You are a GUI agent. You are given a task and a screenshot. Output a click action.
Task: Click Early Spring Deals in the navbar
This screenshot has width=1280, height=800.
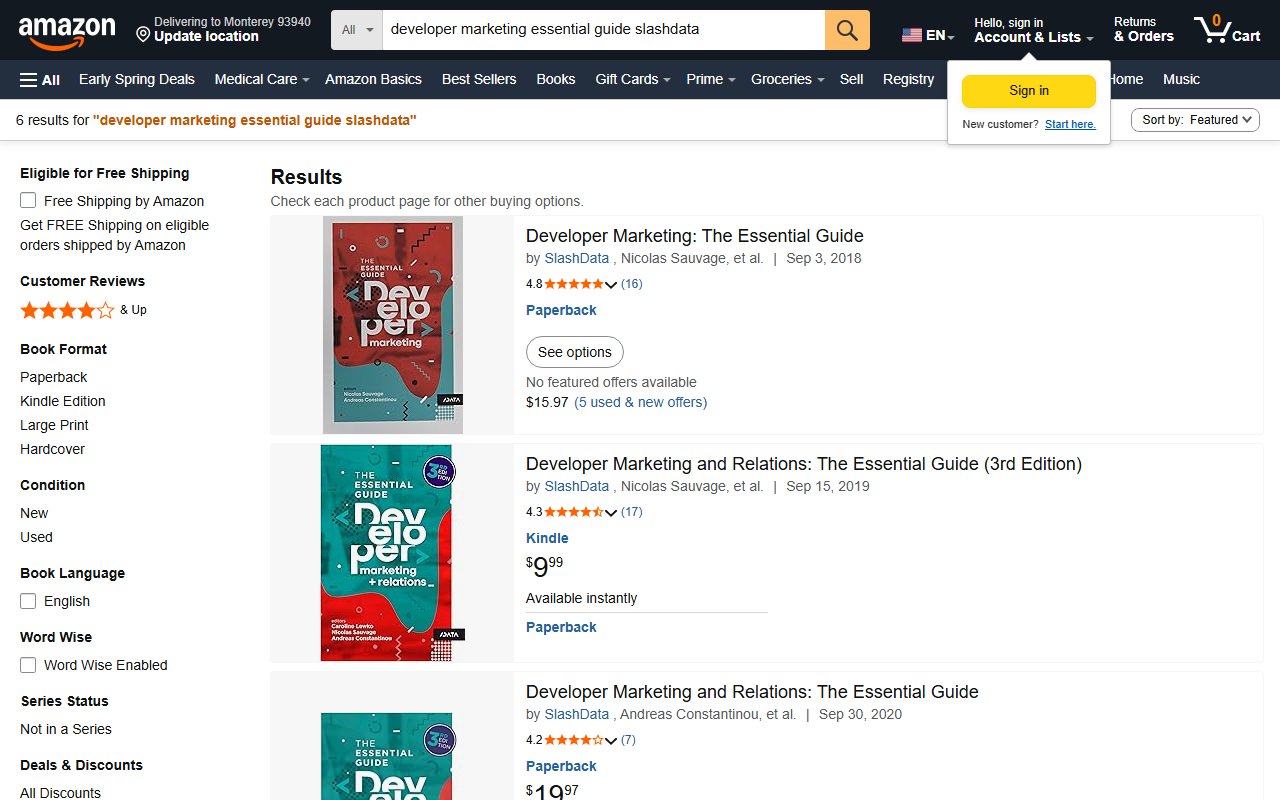click(136, 79)
